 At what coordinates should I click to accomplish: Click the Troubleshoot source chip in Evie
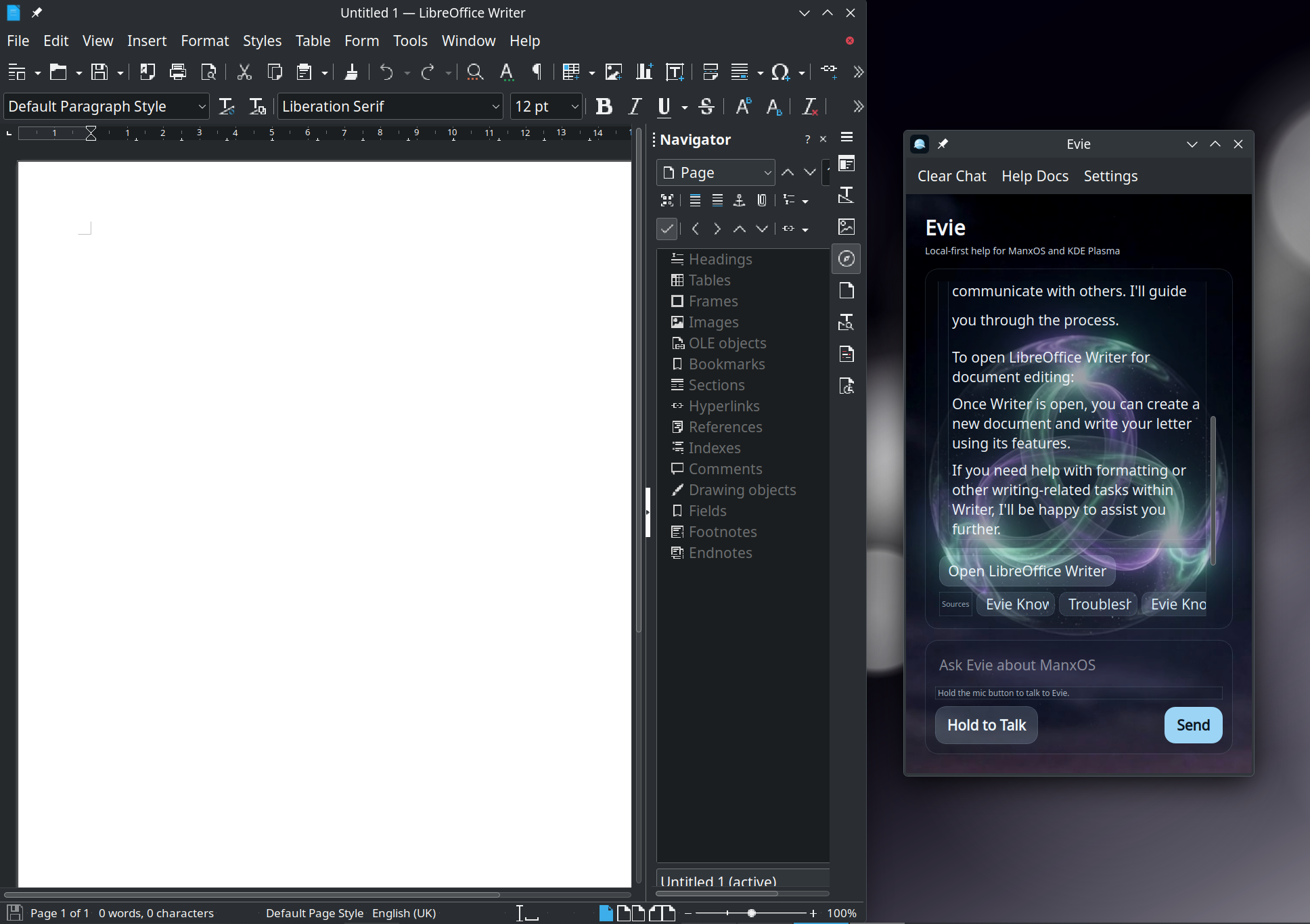pos(1099,604)
